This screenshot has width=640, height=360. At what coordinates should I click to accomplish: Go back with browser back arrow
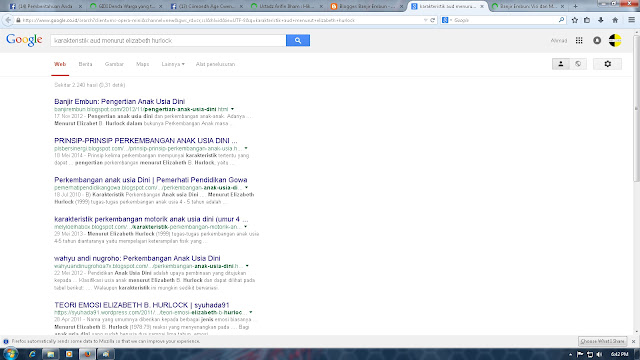8,20
